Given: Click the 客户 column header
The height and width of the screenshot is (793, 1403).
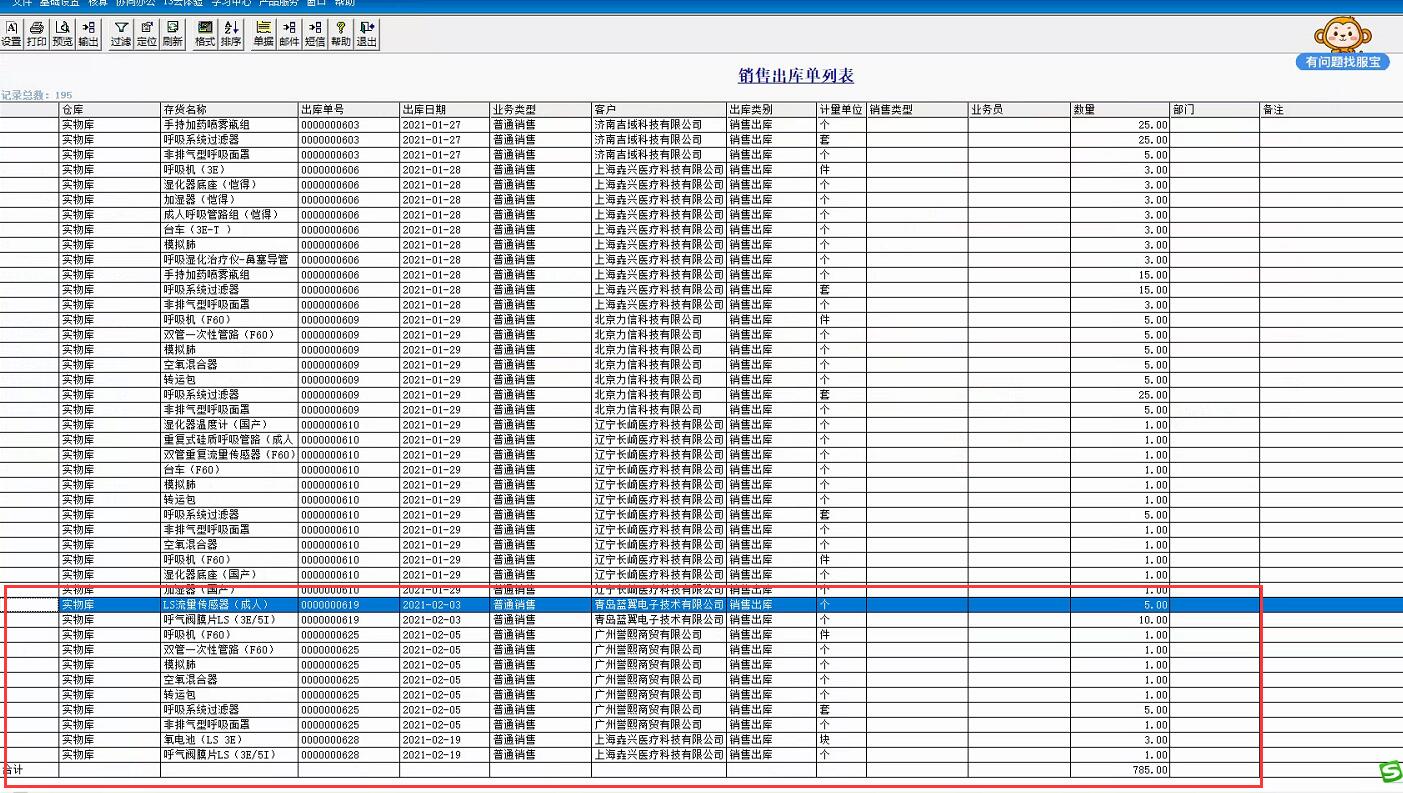Looking at the screenshot, I should (659, 109).
